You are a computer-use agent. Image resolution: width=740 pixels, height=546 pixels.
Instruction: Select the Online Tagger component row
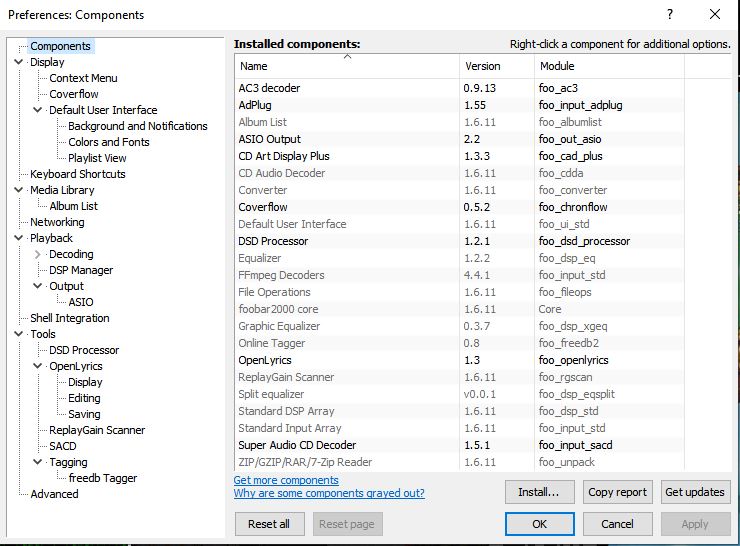(x=459, y=343)
